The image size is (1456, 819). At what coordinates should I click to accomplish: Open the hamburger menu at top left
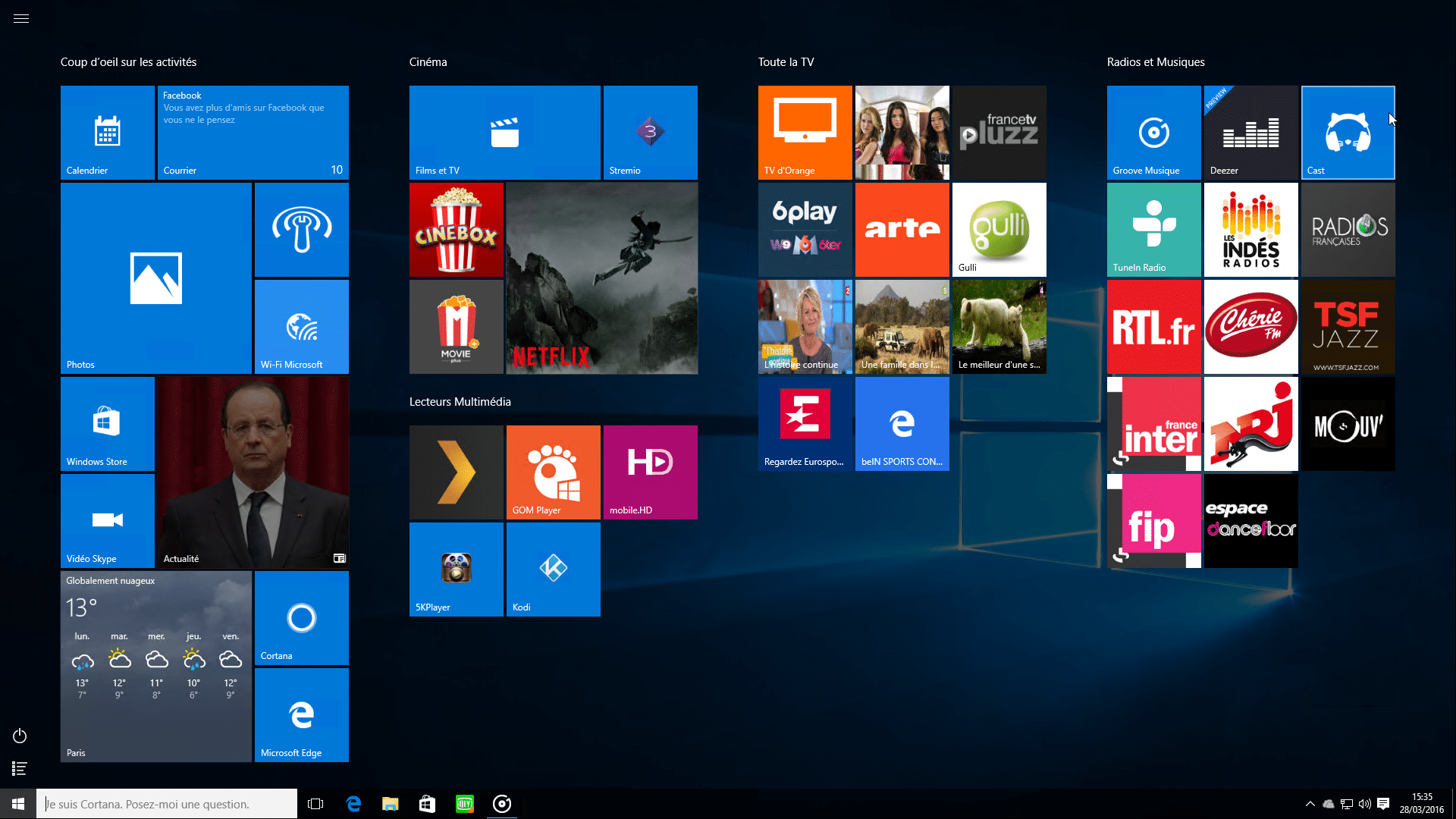click(20, 18)
